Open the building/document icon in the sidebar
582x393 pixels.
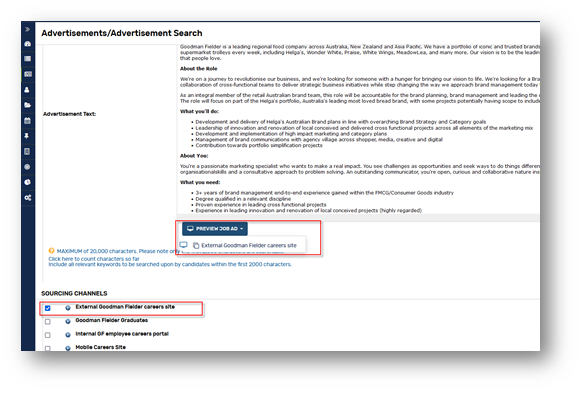click(27, 151)
